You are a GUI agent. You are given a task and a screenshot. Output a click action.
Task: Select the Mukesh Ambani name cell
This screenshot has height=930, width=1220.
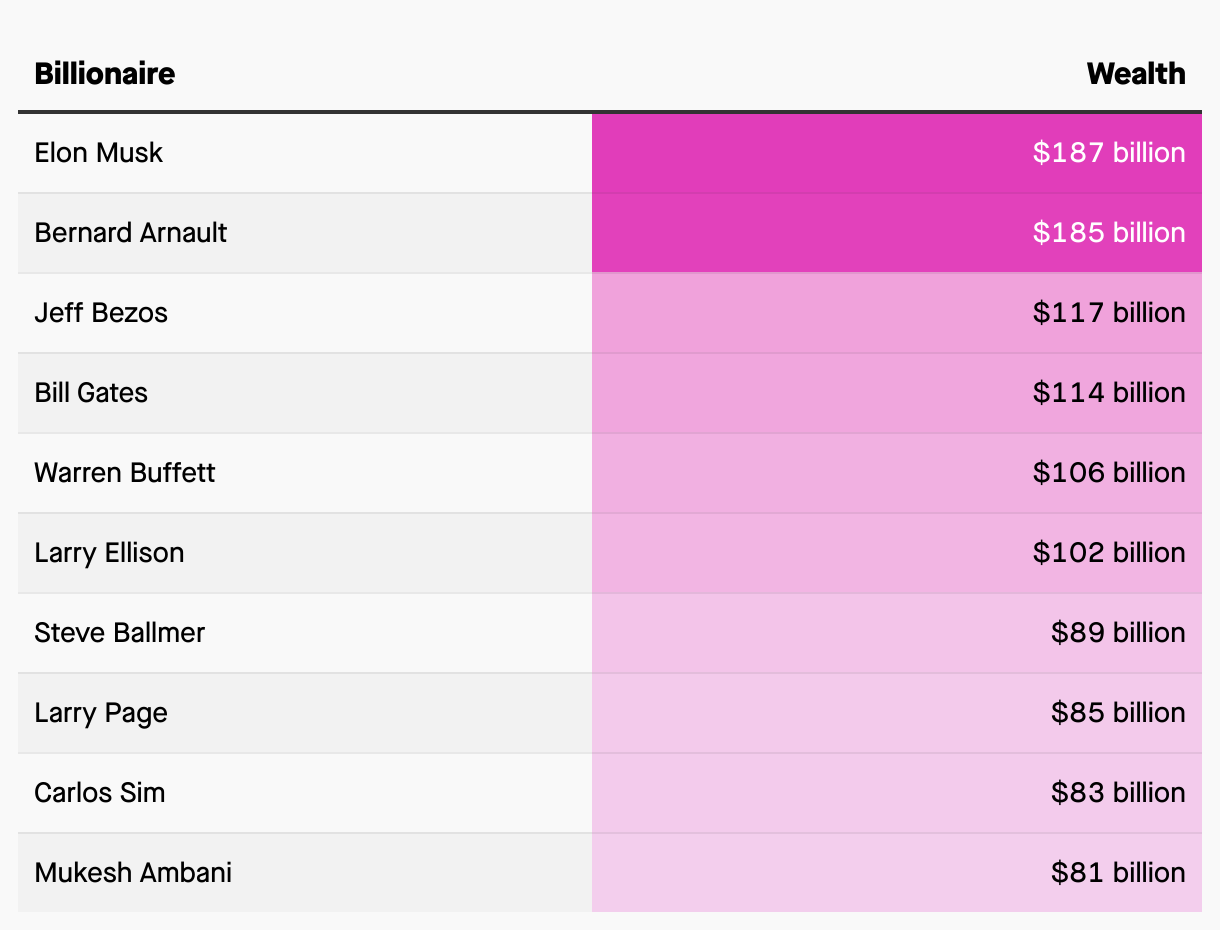pyautogui.click(x=133, y=873)
